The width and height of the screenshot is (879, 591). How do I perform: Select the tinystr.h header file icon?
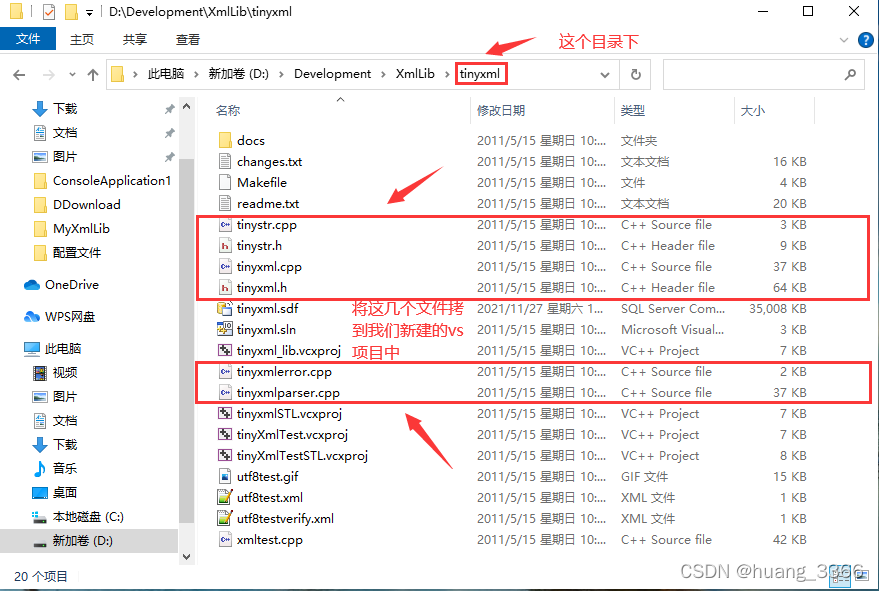coord(225,246)
